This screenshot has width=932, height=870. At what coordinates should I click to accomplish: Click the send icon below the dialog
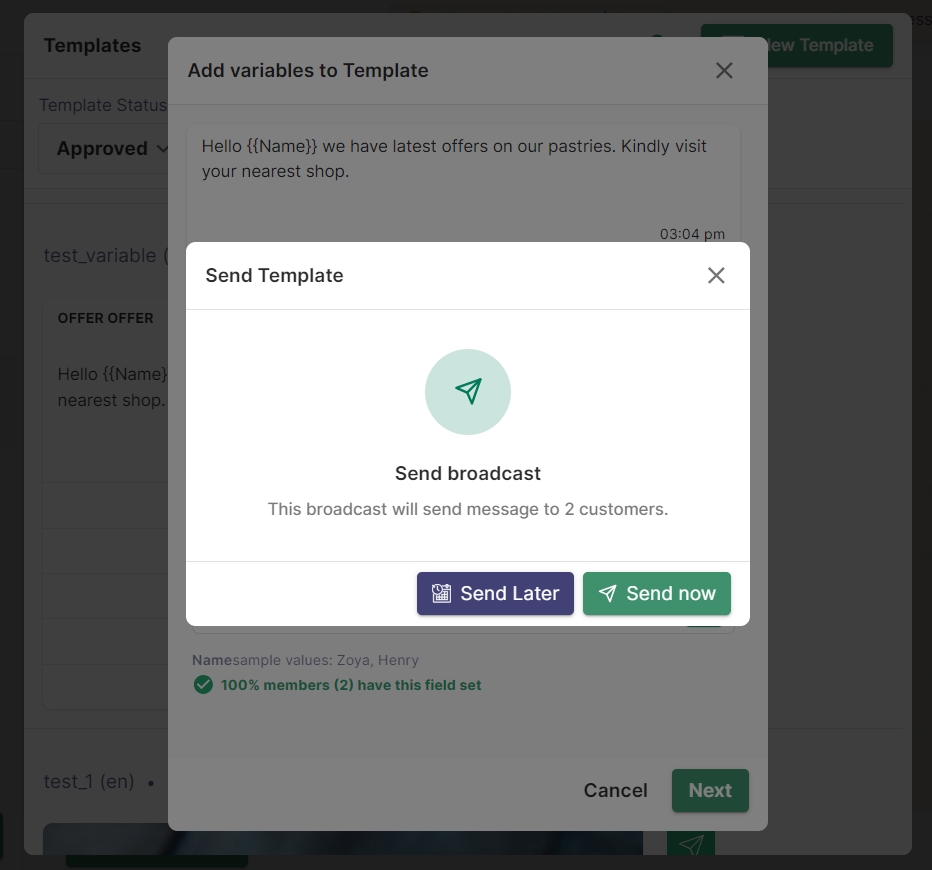tap(691, 845)
